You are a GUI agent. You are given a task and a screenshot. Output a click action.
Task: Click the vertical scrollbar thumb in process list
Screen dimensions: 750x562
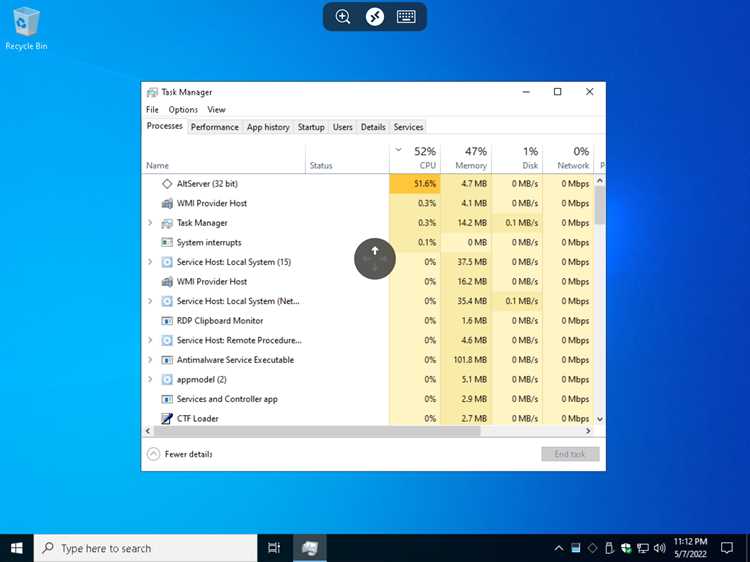600,205
